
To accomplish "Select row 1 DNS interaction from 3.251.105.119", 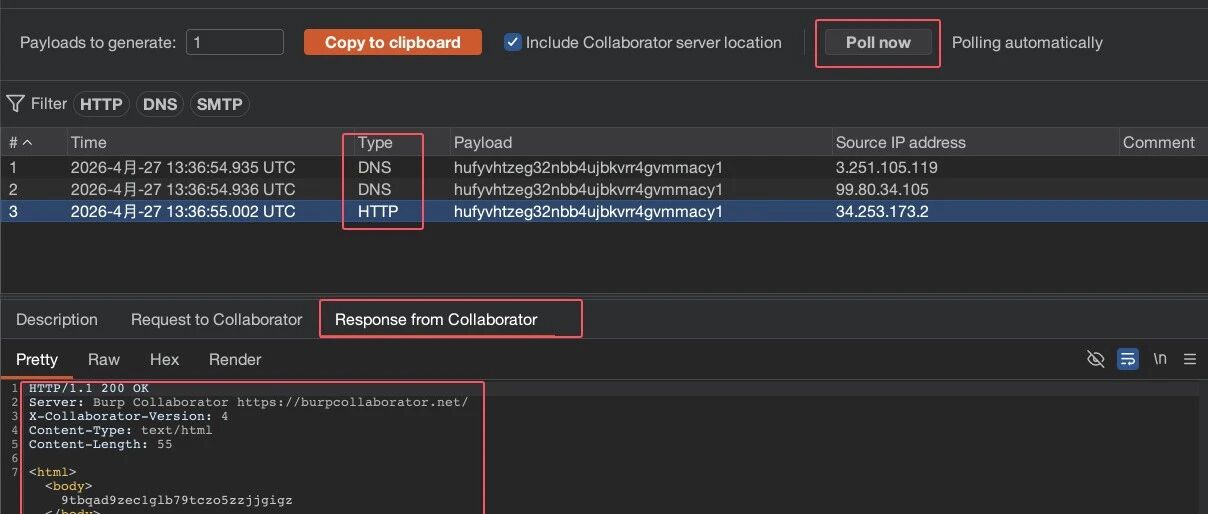I will 604,167.
